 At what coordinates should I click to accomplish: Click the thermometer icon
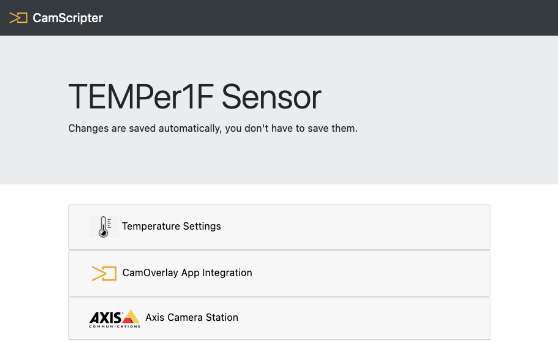(104, 227)
